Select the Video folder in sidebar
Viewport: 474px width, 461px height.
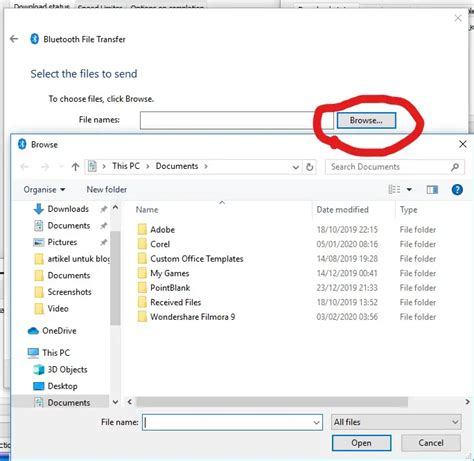tap(58, 309)
